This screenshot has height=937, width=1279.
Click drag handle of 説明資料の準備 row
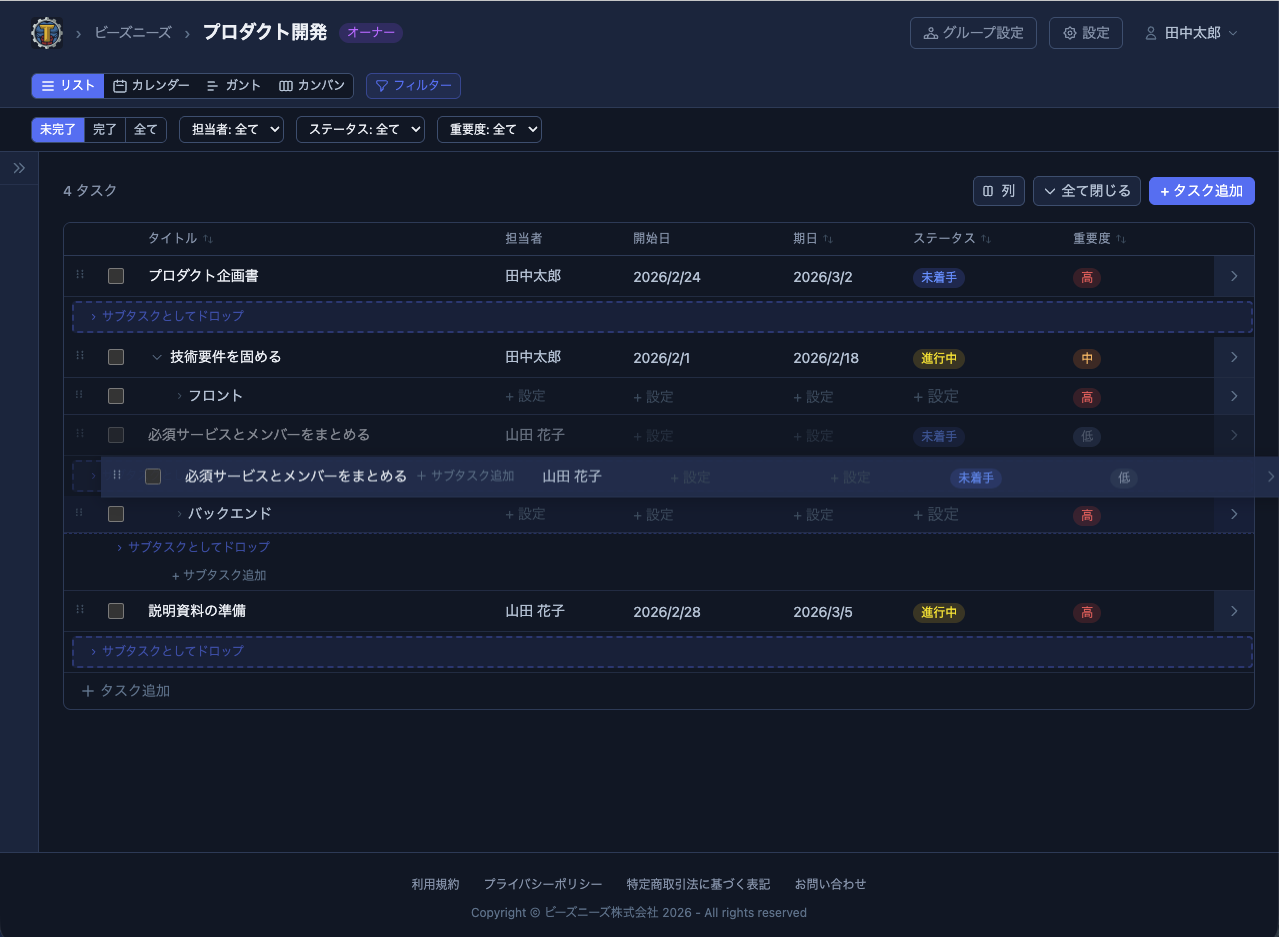pyautogui.click(x=80, y=610)
